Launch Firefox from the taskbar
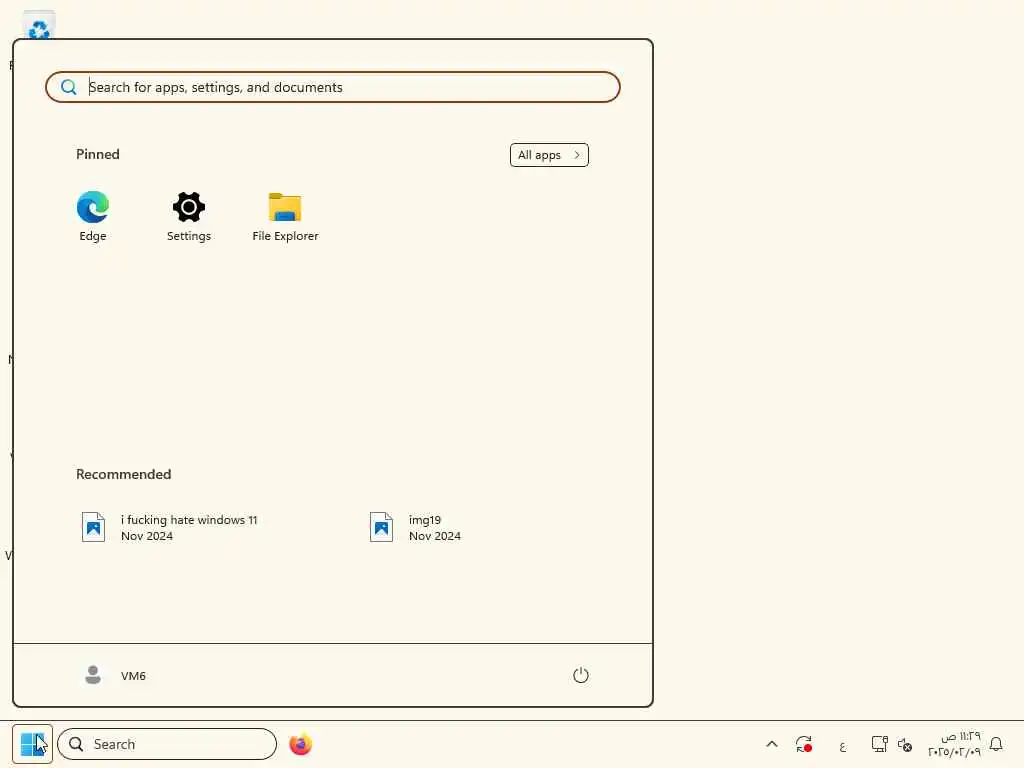This screenshot has height=768, width=1024. [x=300, y=744]
